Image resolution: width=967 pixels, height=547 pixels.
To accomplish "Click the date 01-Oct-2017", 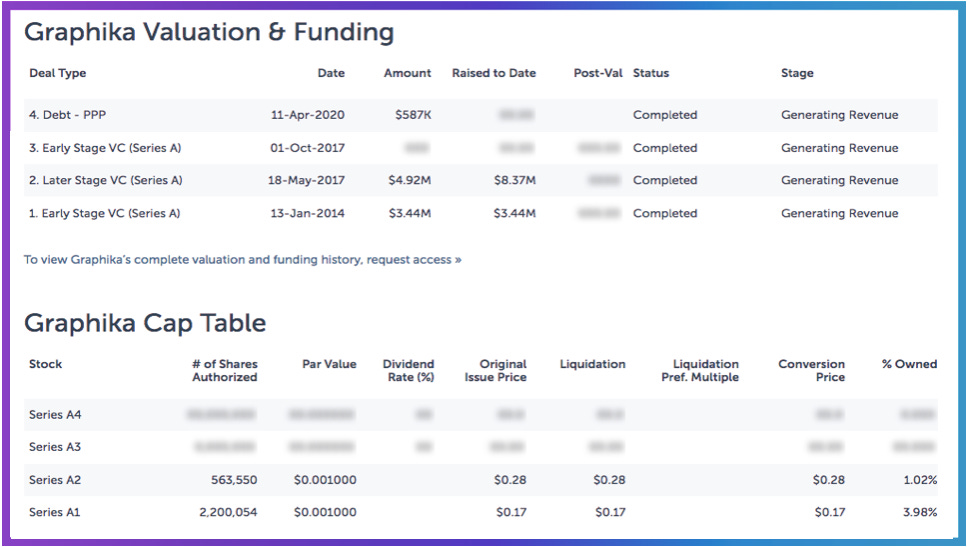I will [x=308, y=148].
